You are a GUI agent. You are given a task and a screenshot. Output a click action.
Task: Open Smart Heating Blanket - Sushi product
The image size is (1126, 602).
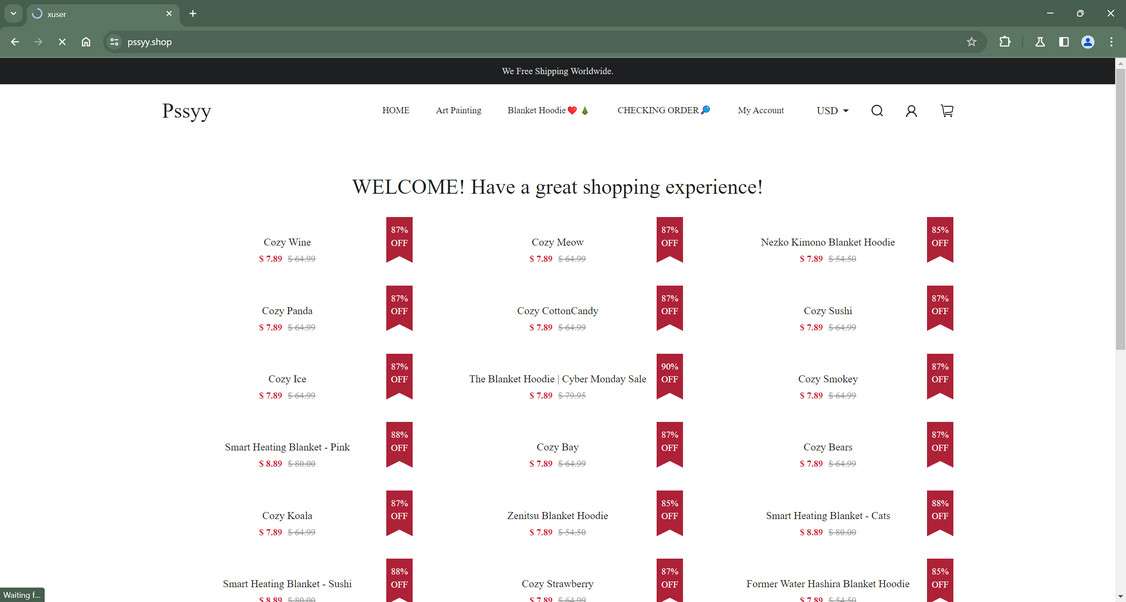tap(287, 583)
